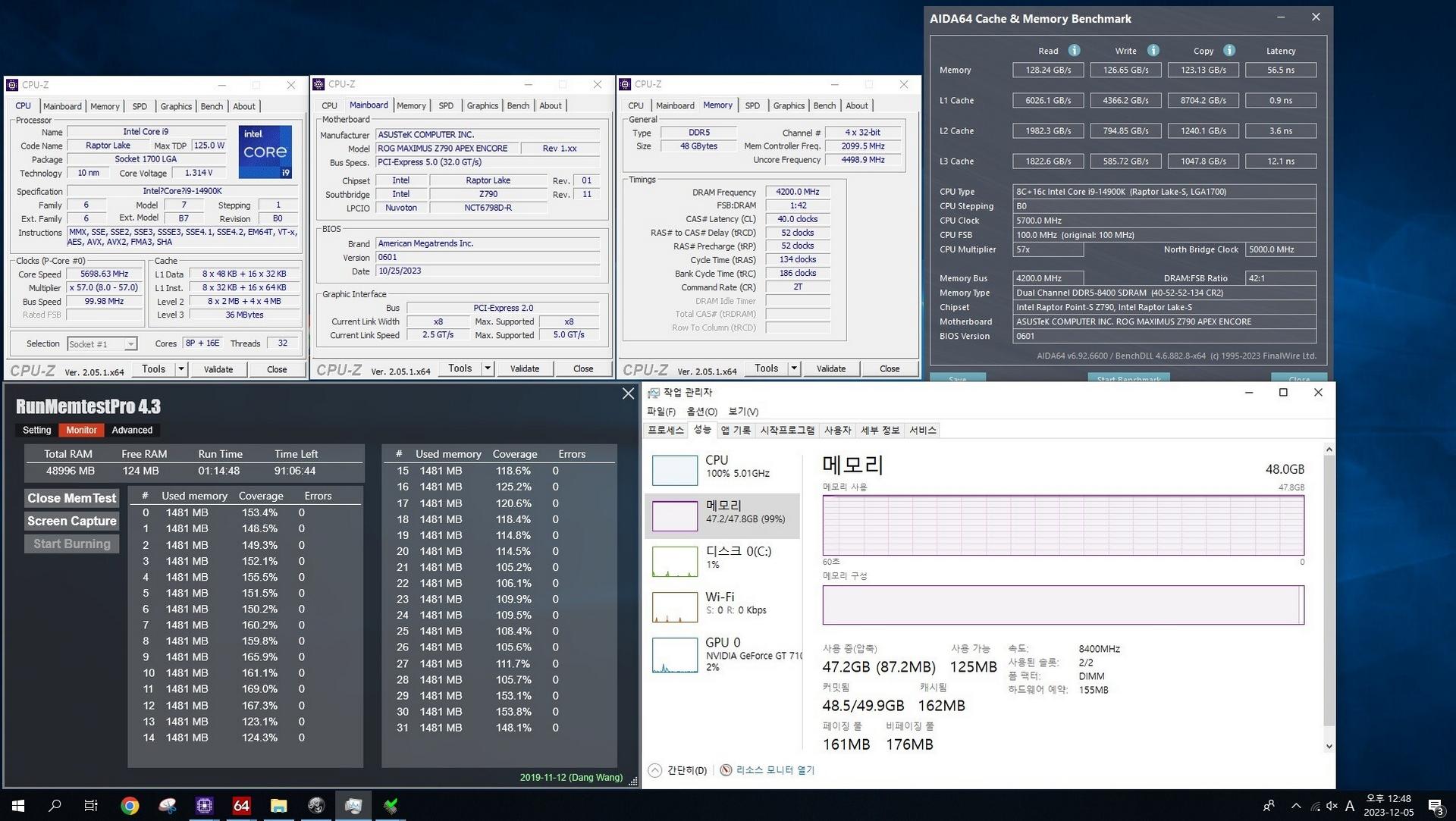Click Task Manager vertical scrollbar down arrow
Screen dimensions: 1456x821
click(1329, 747)
